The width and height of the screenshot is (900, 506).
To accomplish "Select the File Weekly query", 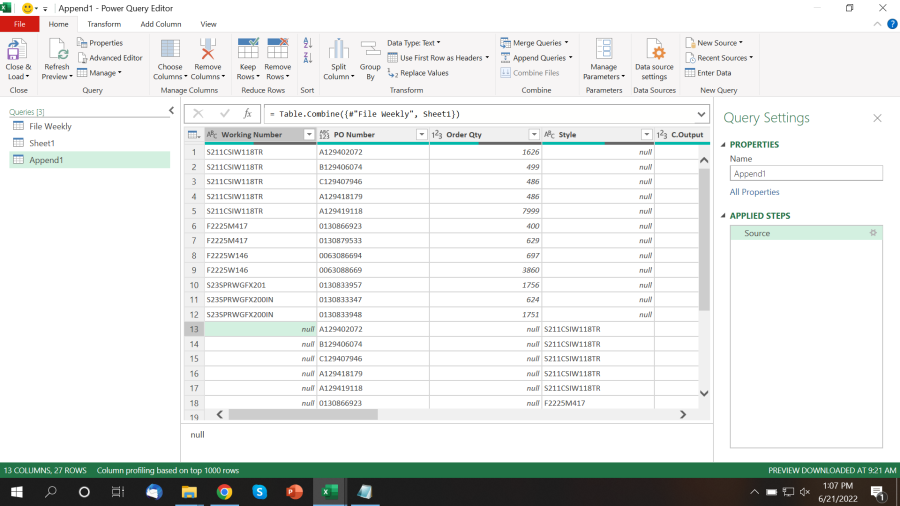I will point(90,126).
